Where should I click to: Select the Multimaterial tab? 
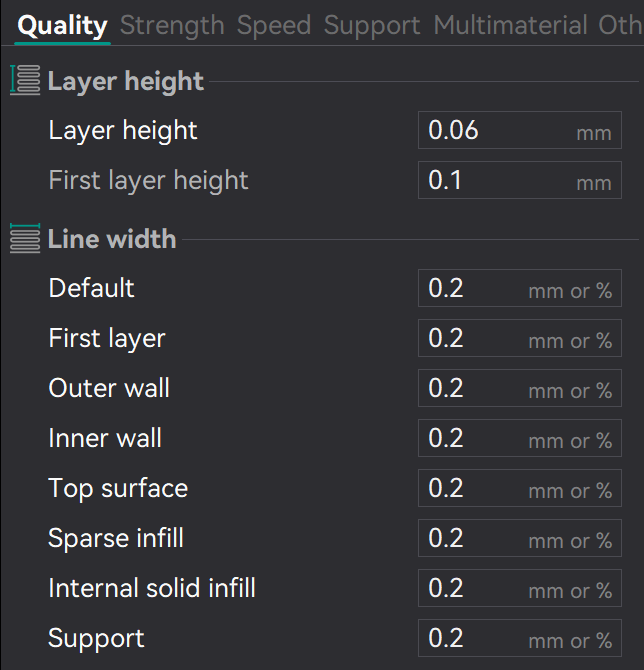tap(510, 25)
